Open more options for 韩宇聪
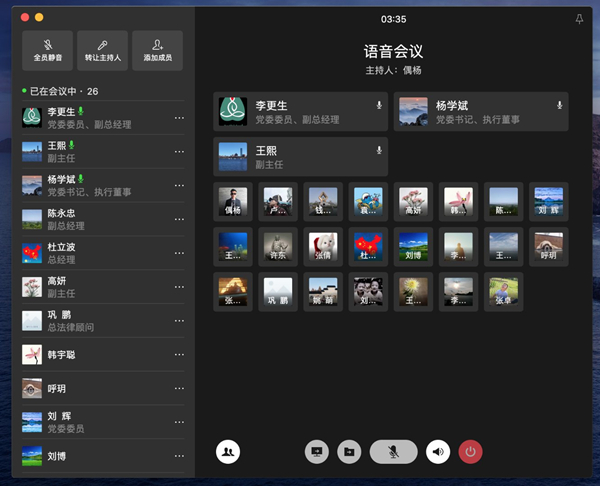The height and width of the screenshot is (486, 600). pyautogui.click(x=179, y=355)
